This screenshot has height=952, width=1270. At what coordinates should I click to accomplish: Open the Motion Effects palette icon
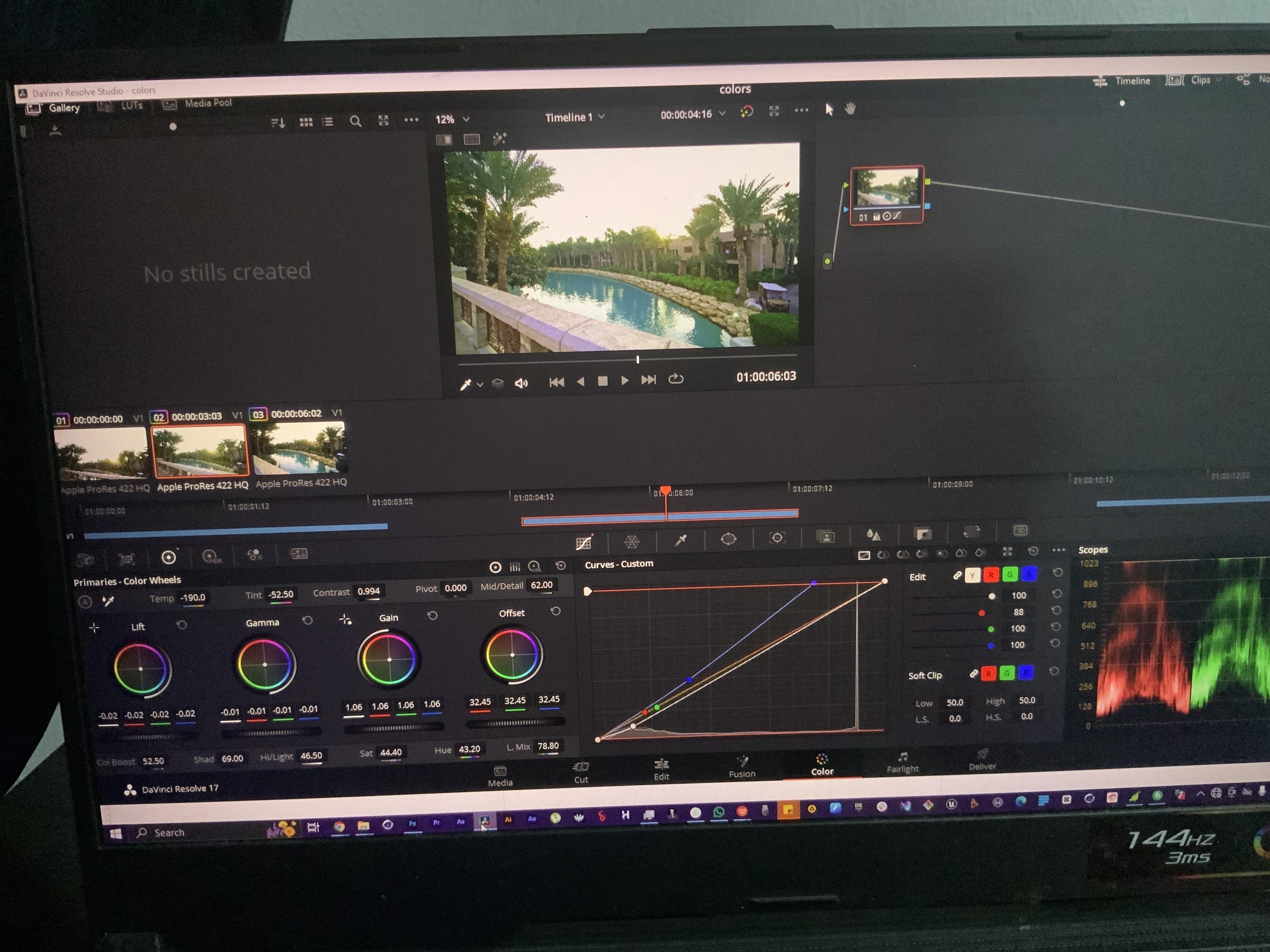tap(298, 553)
